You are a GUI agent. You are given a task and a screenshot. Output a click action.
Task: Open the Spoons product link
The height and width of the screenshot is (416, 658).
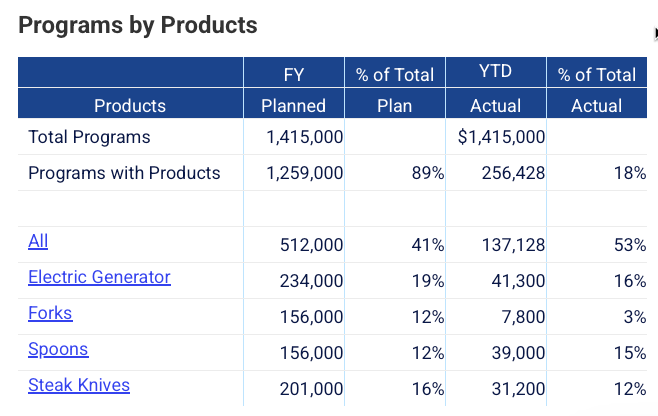click(58, 350)
